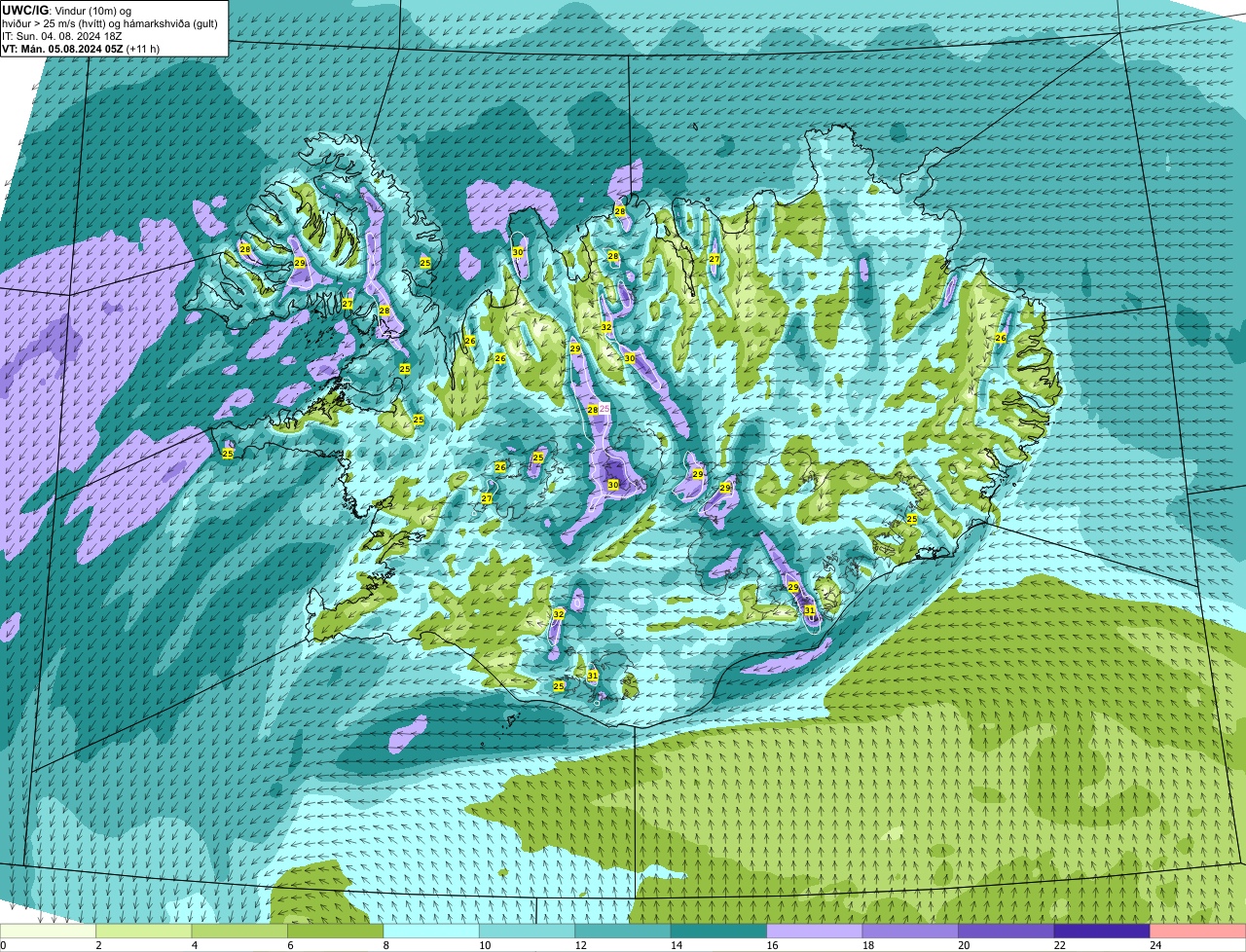Click the 20–22 m/s violet scale swatch
Image resolution: width=1246 pixels, height=952 pixels.
tap(1007, 932)
